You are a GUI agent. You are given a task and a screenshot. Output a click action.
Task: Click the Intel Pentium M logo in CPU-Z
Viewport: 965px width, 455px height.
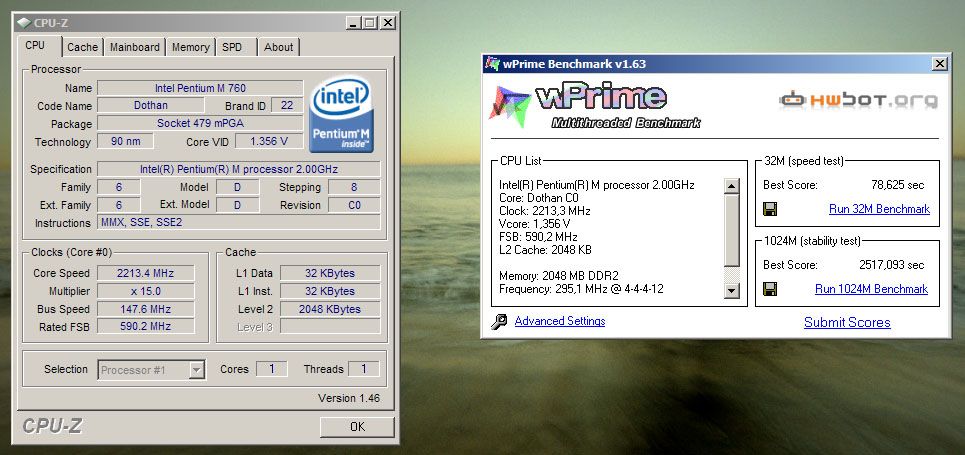342,114
